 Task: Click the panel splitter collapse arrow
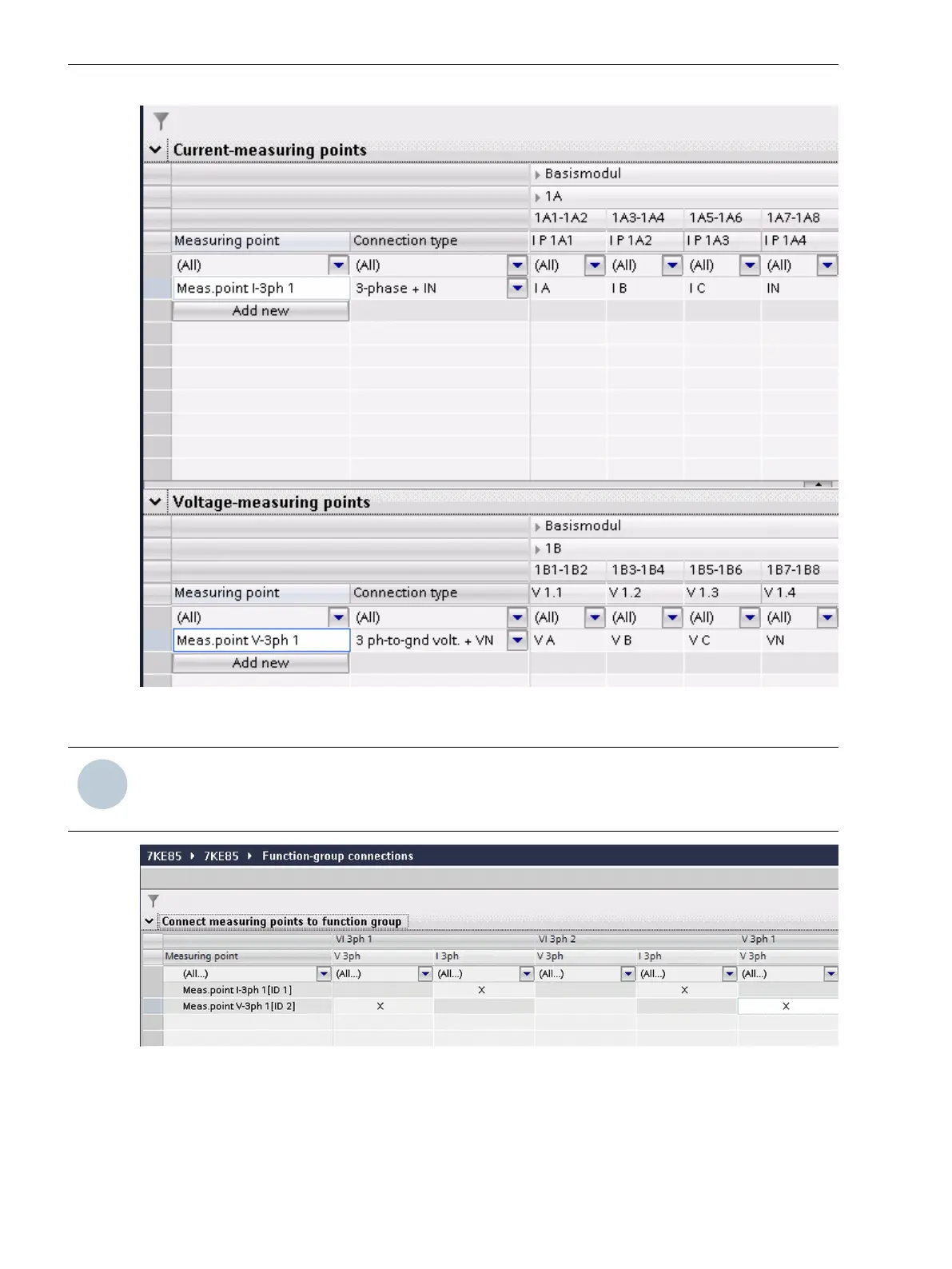(x=819, y=484)
